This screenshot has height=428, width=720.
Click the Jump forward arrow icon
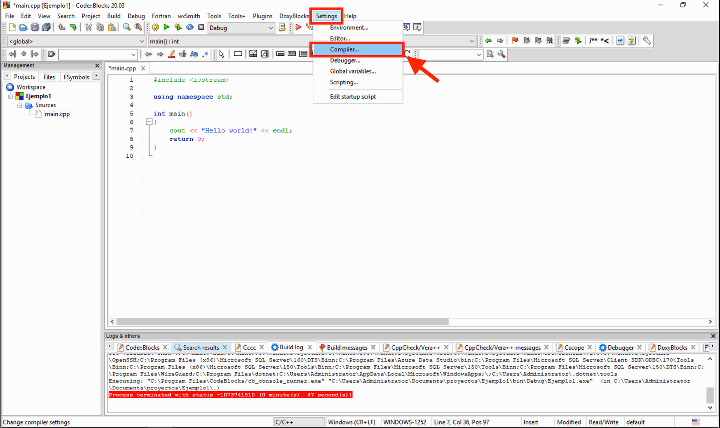[500, 41]
